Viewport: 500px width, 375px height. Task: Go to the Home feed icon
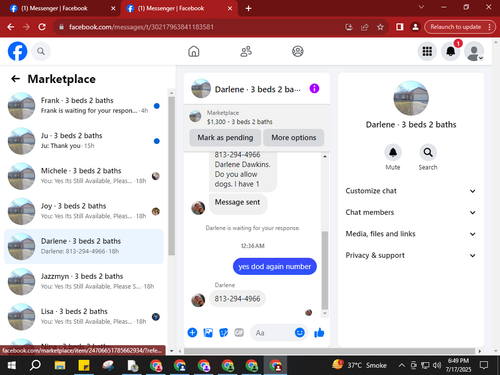[x=194, y=51]
